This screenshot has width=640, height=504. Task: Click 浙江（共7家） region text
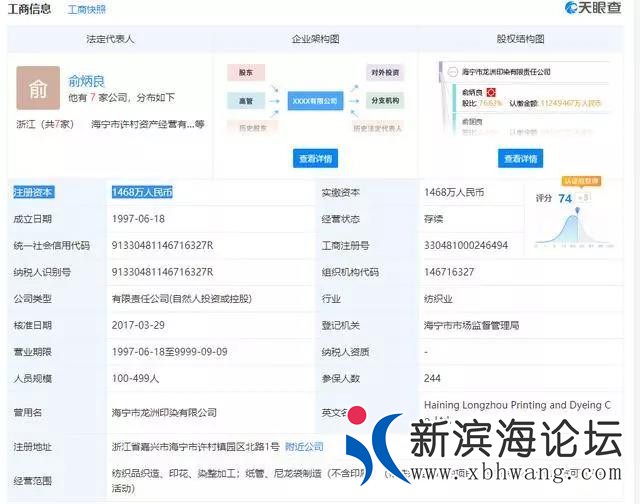coord(45,124)
